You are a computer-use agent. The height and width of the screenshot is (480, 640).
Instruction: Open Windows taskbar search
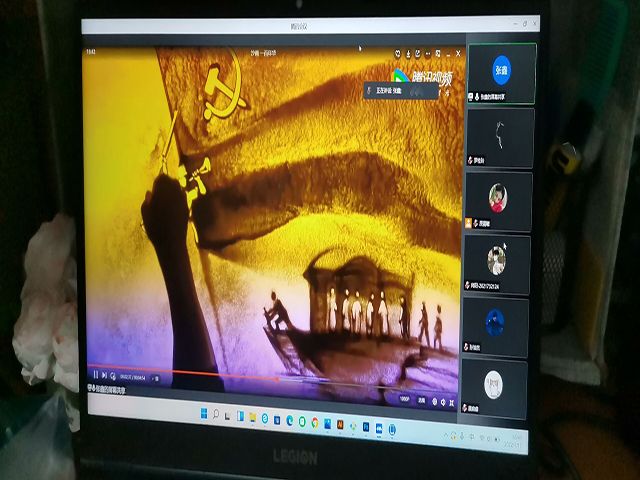pos(216,414)
